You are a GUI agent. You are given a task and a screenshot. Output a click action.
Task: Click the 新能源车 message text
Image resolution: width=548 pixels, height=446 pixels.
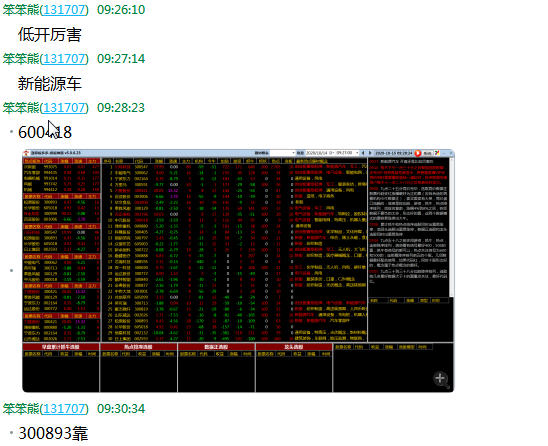(x=50, y=84)
